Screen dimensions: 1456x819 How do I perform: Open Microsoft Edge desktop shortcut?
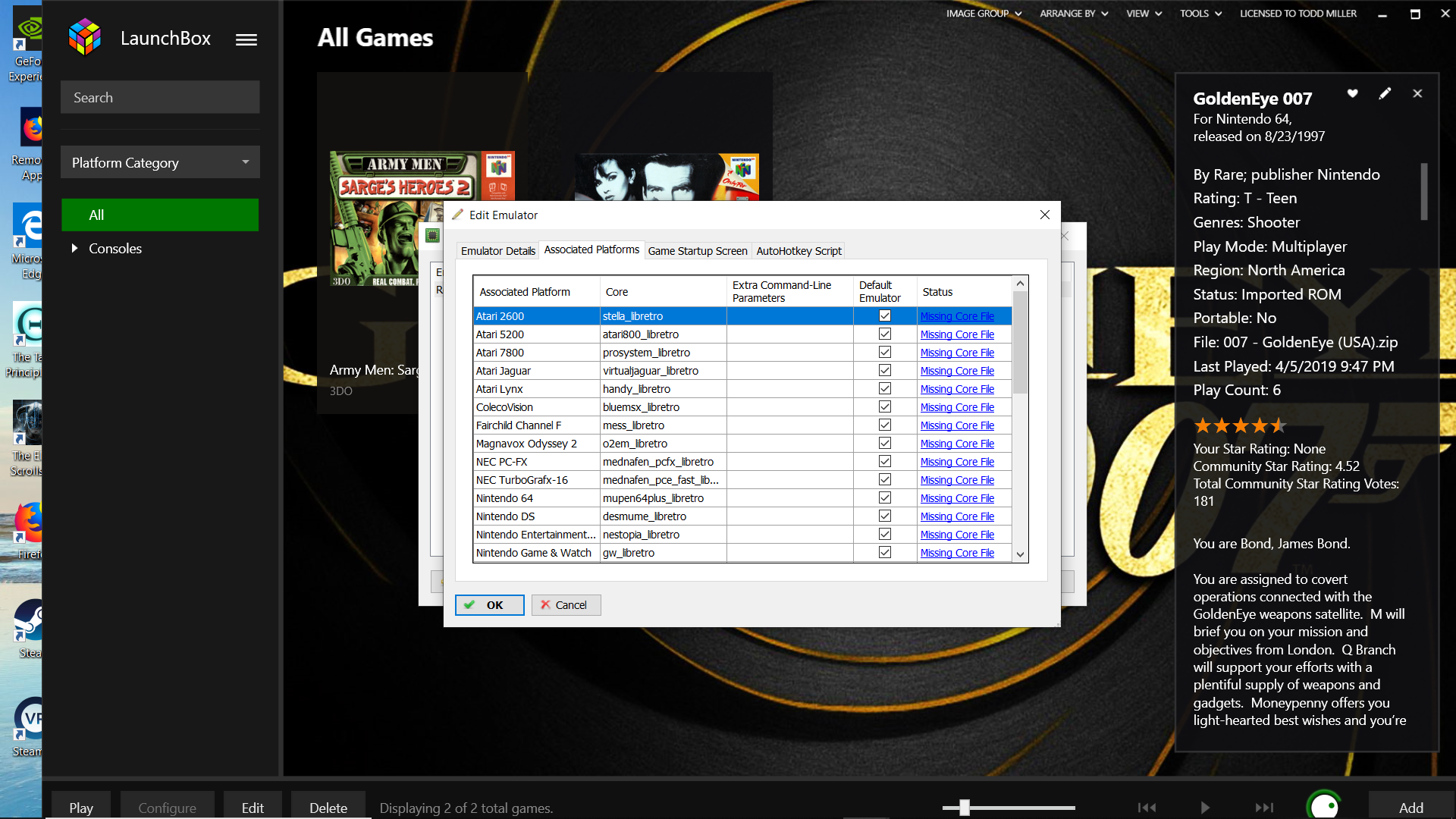click(29, 240)
